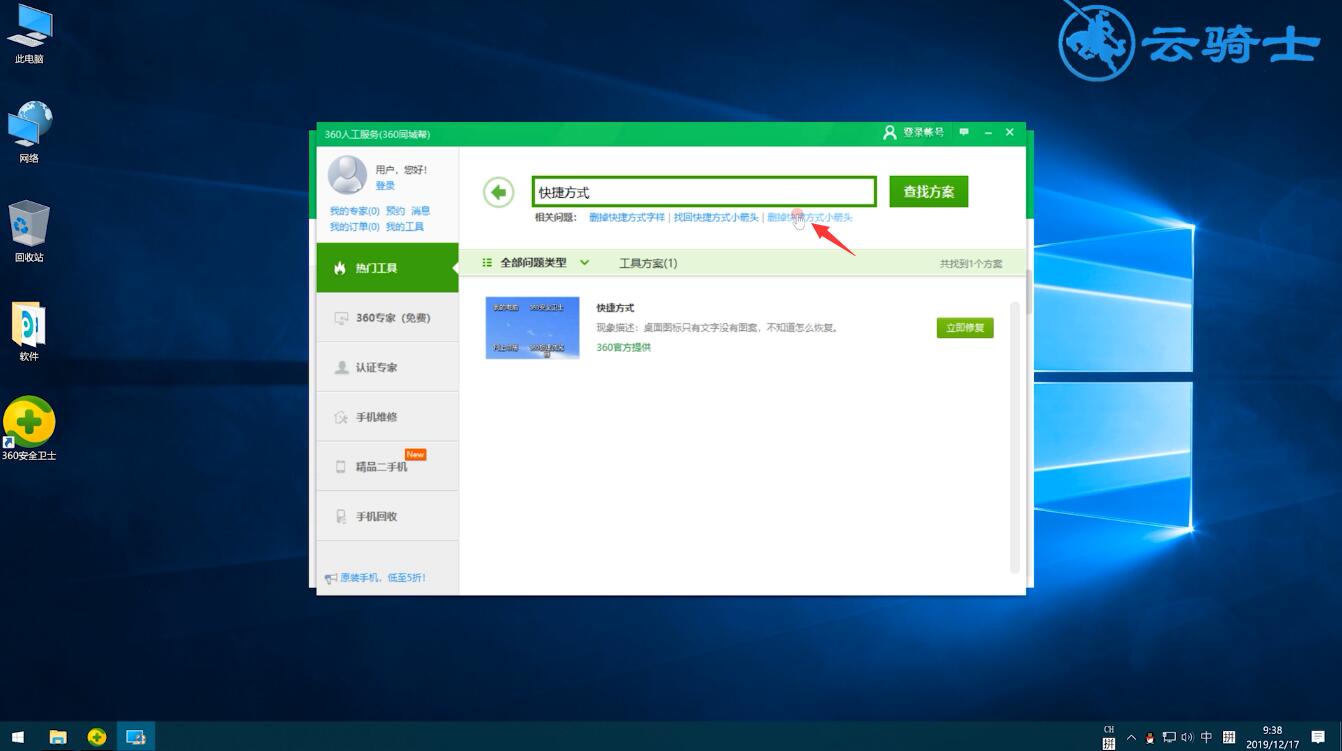Image resolution: width=1342 pixels, height=751 pixels.
Task: Open the Windows Start menu
Action: 17,737
